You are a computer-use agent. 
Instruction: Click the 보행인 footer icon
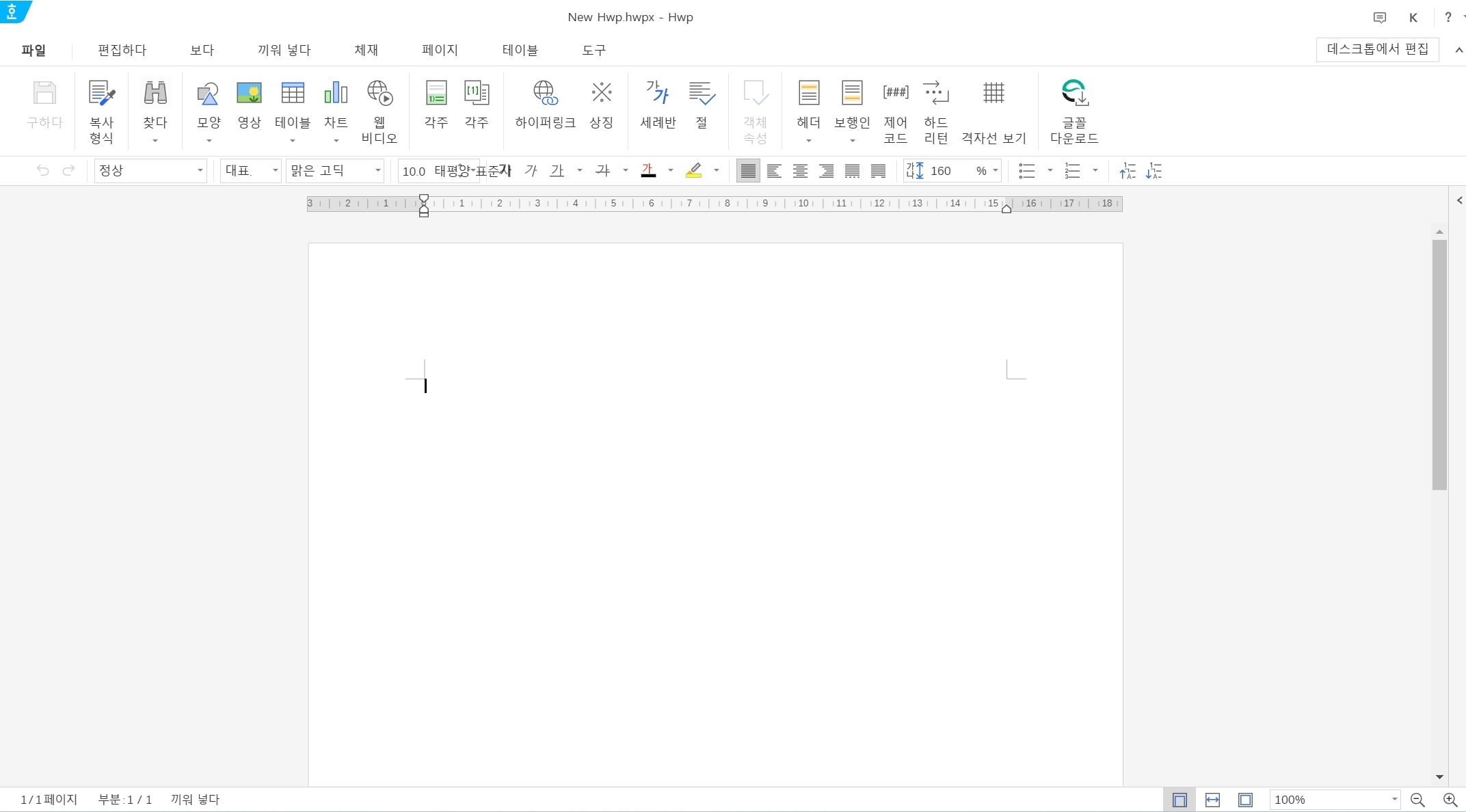[852, 93]
